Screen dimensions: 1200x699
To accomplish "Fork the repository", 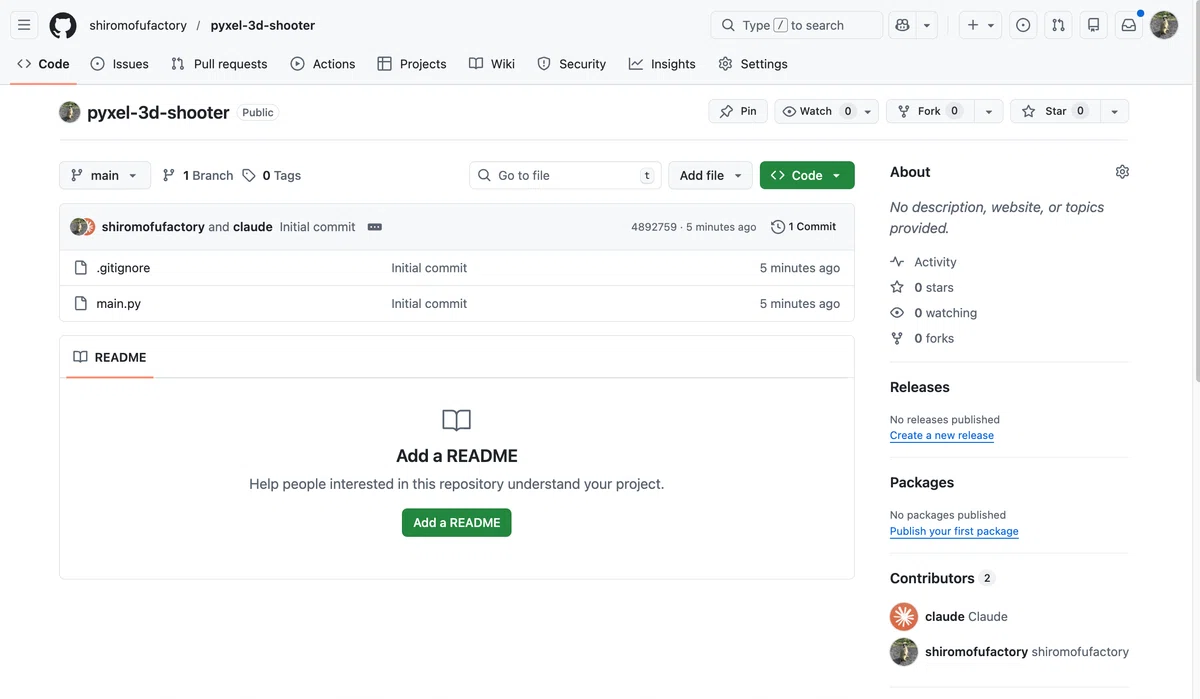I will tap(929, 111).
